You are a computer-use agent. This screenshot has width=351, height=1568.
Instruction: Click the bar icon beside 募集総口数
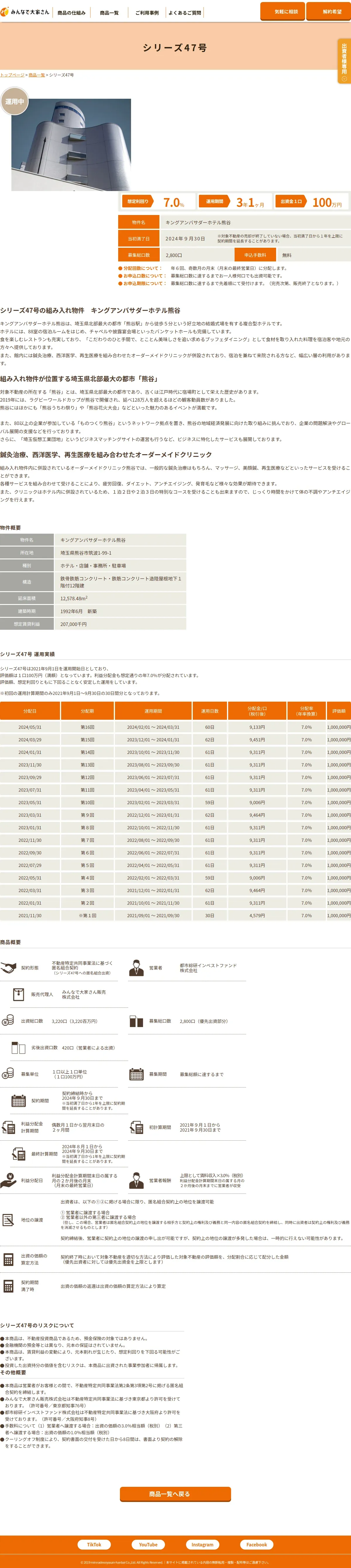[x=136, y=1021]
